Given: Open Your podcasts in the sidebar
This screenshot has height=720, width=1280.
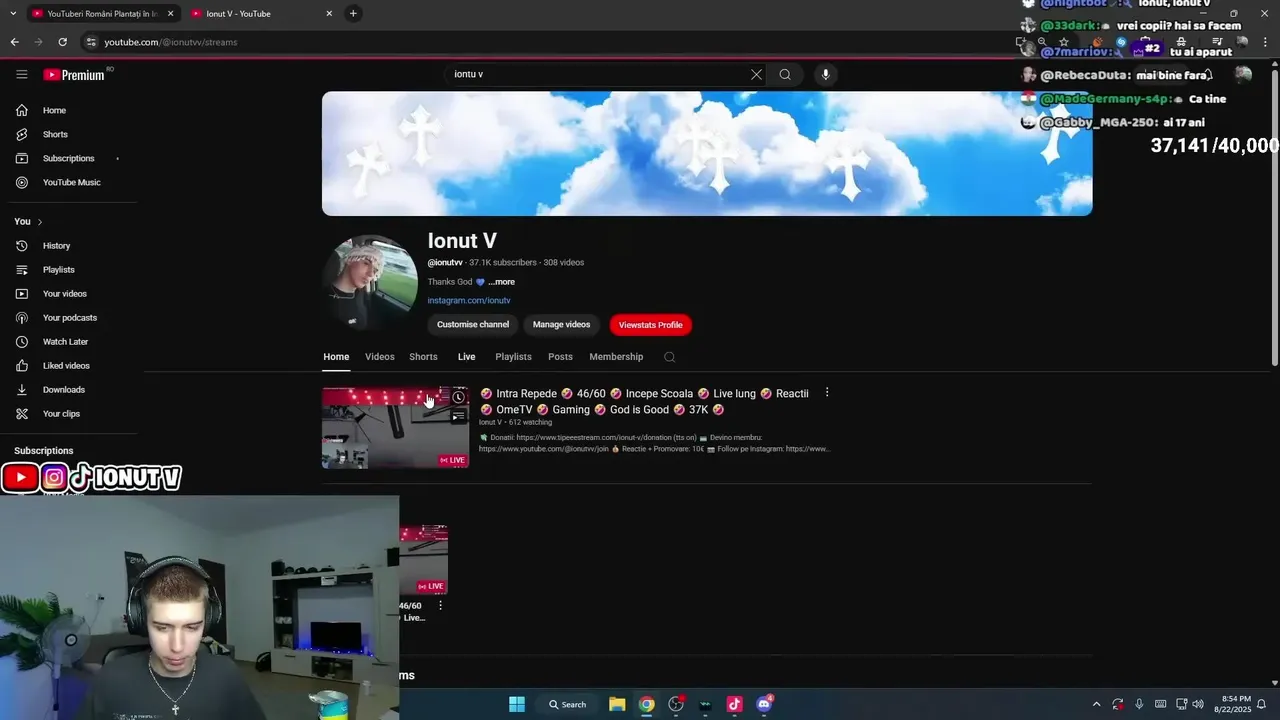Looking at the screenshot, I should click(x=70, y=318).
